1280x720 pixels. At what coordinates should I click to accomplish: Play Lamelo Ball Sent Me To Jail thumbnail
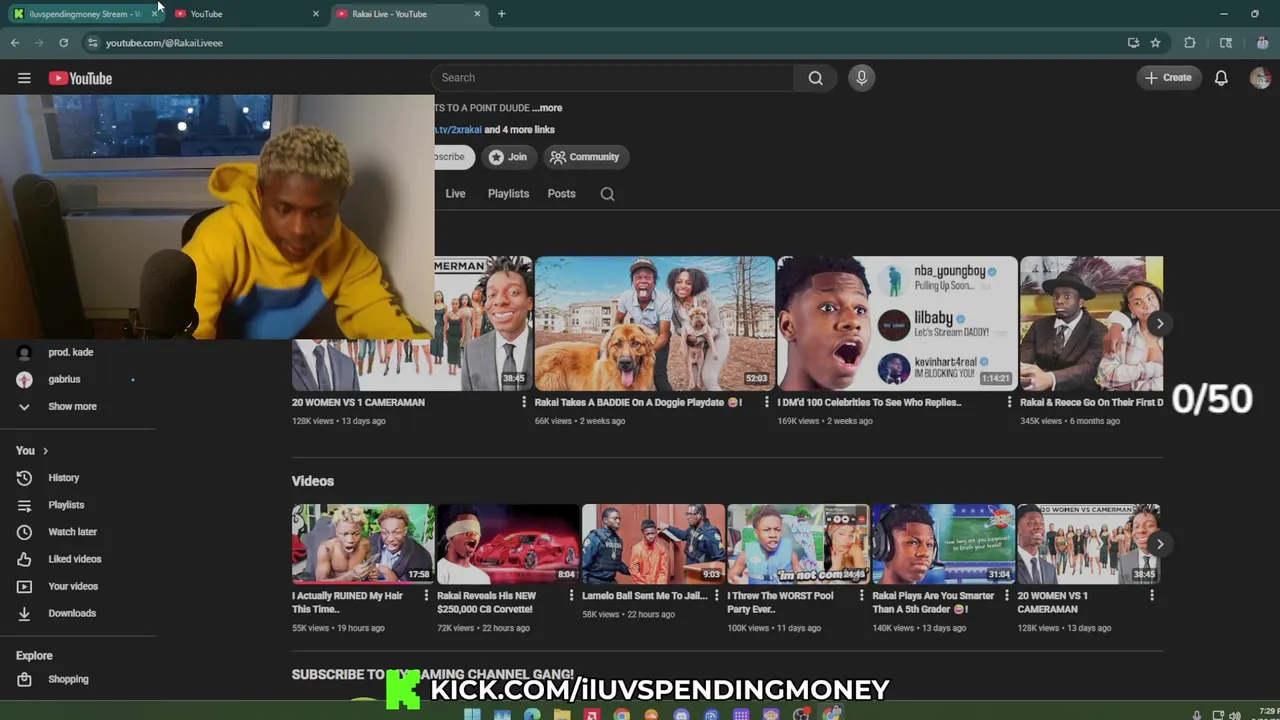click(653, 544)
